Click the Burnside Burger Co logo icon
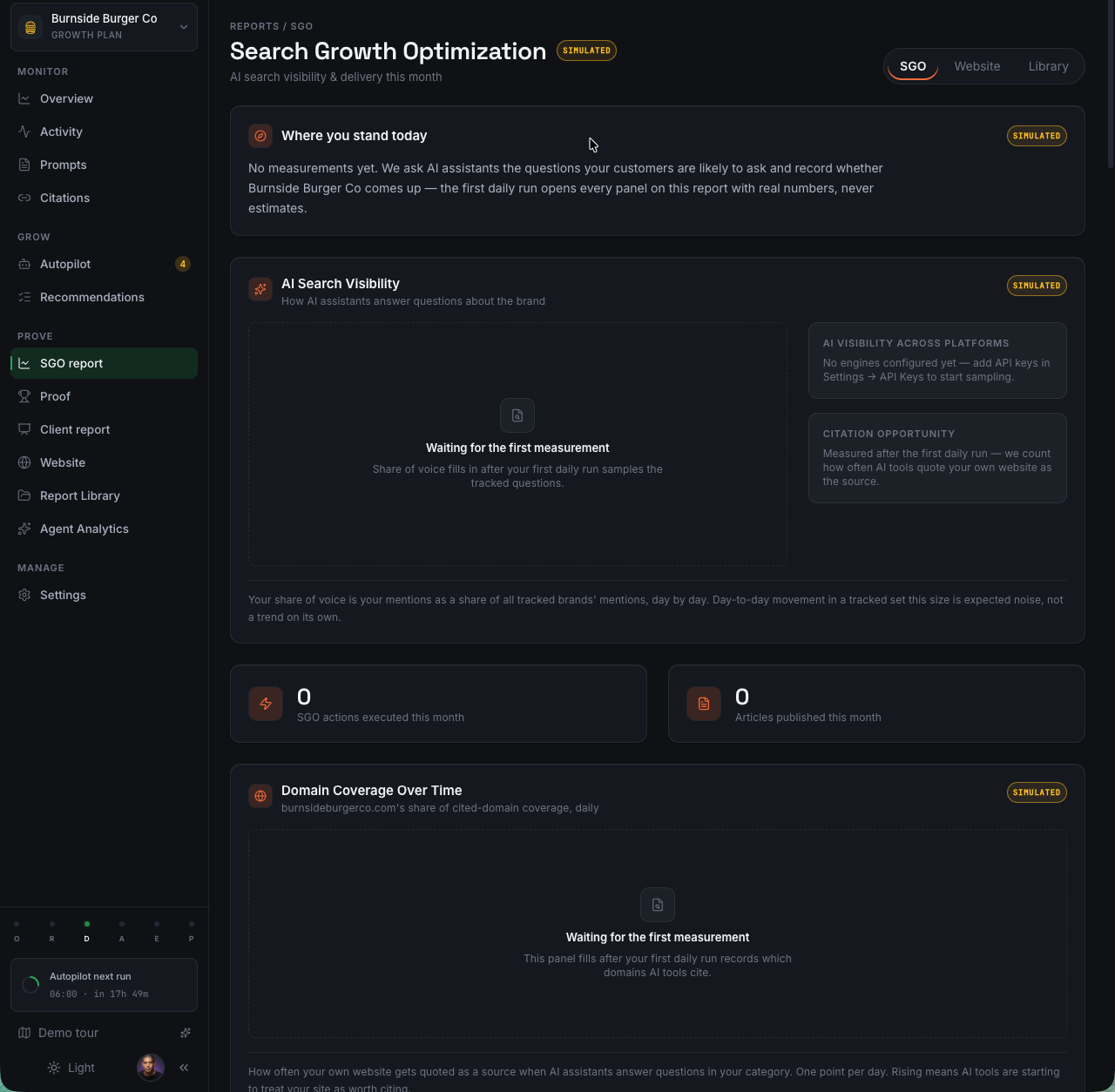Screen dimensions: 1115x1092 [30, 27]
